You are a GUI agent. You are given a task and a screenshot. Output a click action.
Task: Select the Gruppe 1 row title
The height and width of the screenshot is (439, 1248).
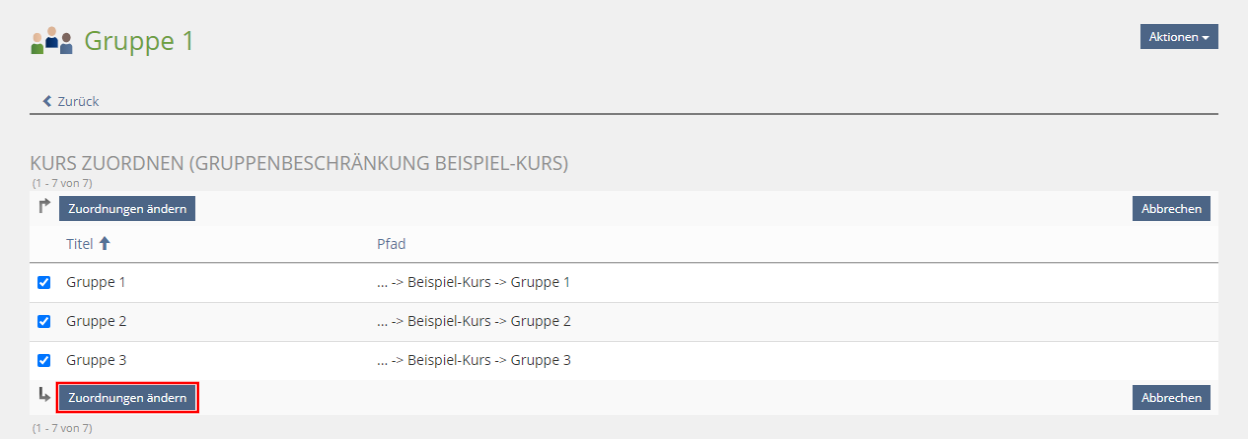(96, 282)
